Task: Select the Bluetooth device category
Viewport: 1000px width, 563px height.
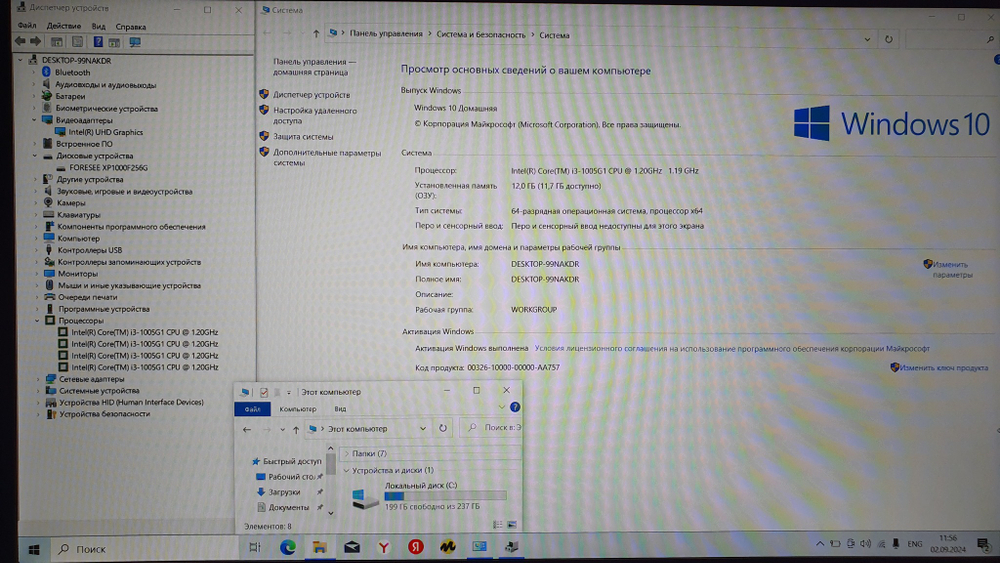Action: pyautogui.click(x=72, y=73)
